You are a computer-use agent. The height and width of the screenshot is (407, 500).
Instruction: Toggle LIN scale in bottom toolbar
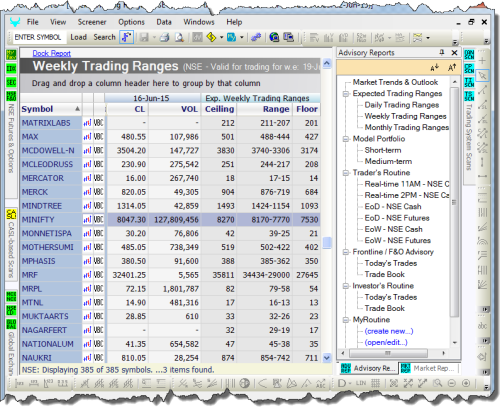coord(361,383)
